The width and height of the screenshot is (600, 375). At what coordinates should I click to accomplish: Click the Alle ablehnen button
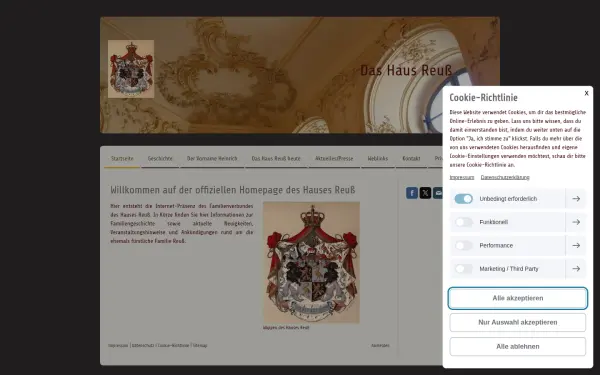(x=518, y=346)
